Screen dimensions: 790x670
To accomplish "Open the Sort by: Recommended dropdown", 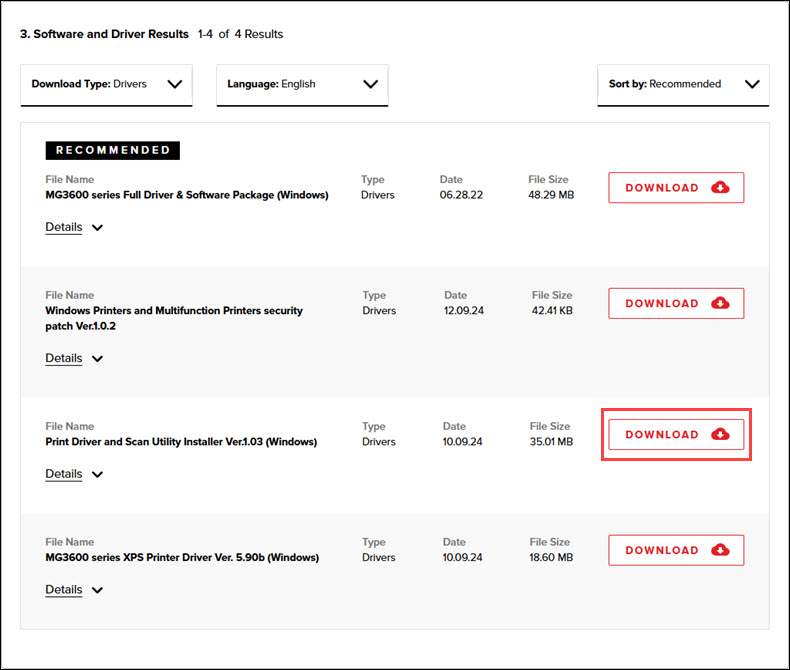I will (x=683, y=85).
